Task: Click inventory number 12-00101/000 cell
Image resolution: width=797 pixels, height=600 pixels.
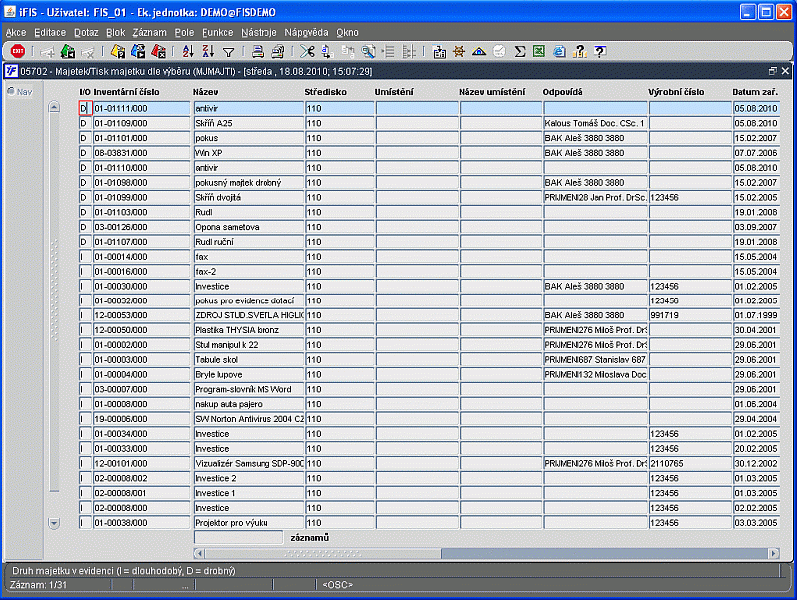Action: pyautogui.click(x=141, y=464)
